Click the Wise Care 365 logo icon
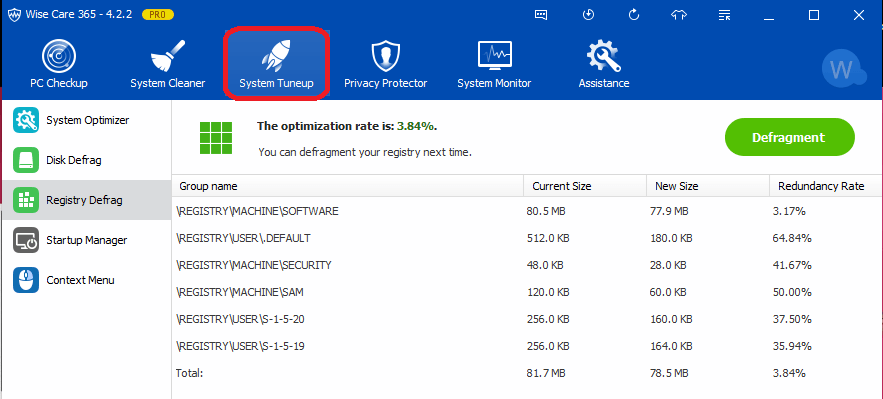This screenshot has width=883, height=399. pos(15,15)
